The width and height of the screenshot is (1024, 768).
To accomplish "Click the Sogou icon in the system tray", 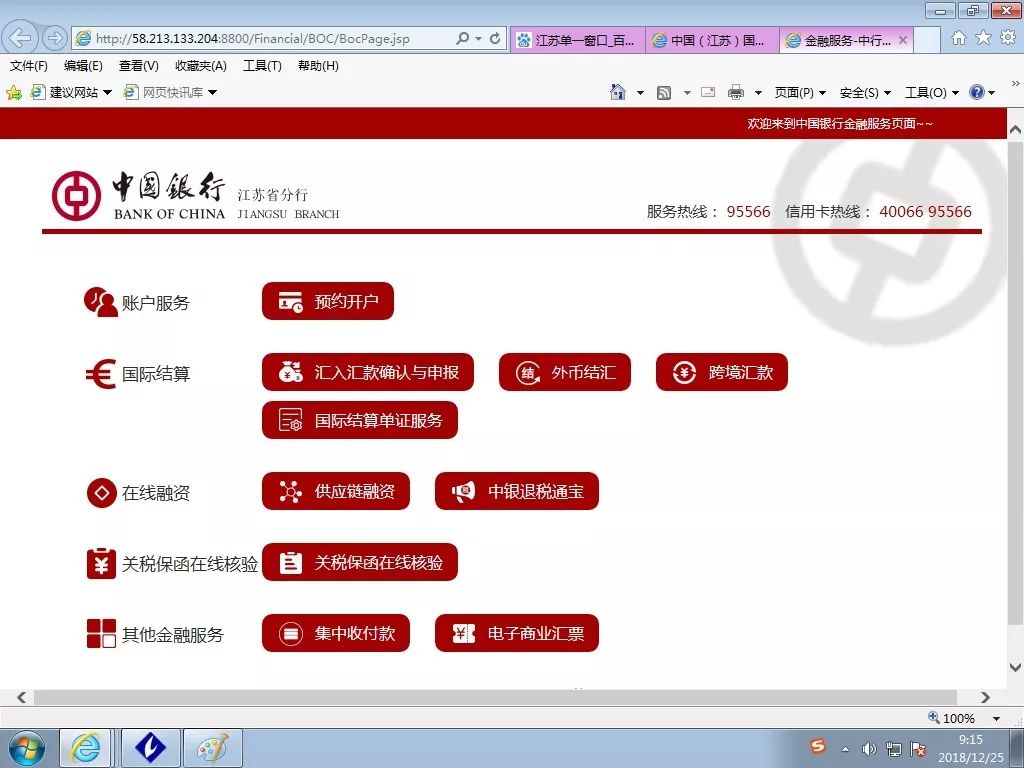I will [818, 748].
